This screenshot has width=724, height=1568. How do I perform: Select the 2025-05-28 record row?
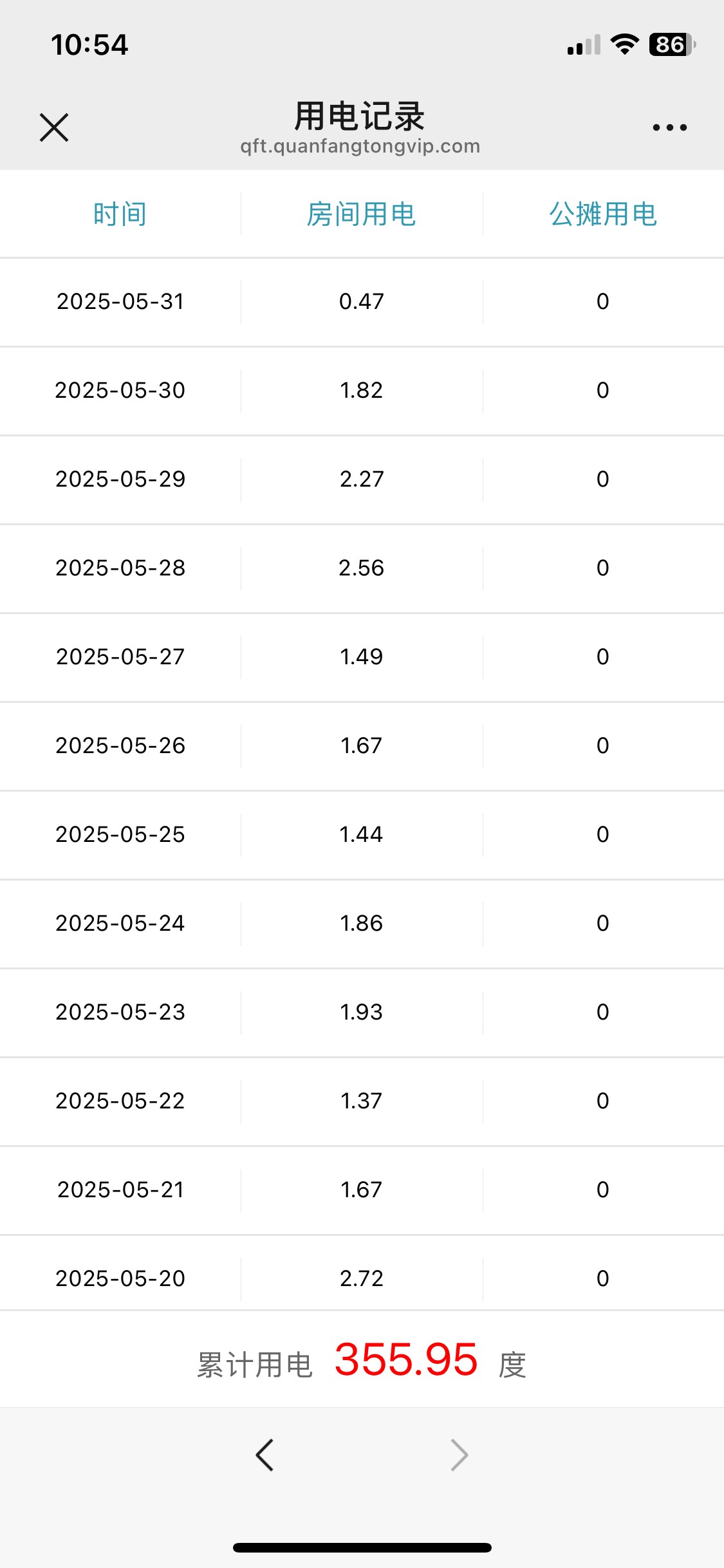tap(362, 568)
